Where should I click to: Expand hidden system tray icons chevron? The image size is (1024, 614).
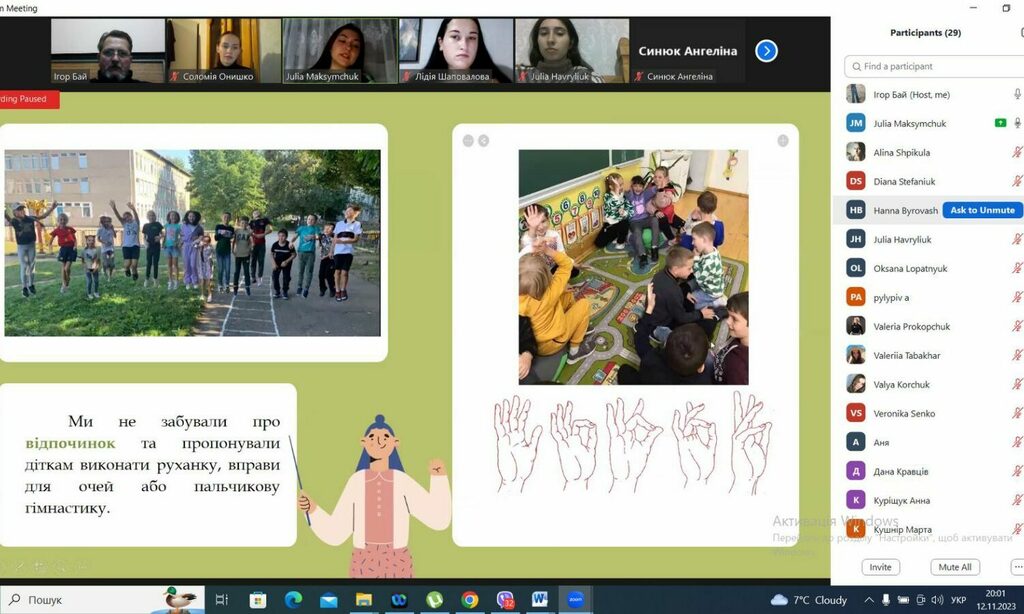point(867,600)
